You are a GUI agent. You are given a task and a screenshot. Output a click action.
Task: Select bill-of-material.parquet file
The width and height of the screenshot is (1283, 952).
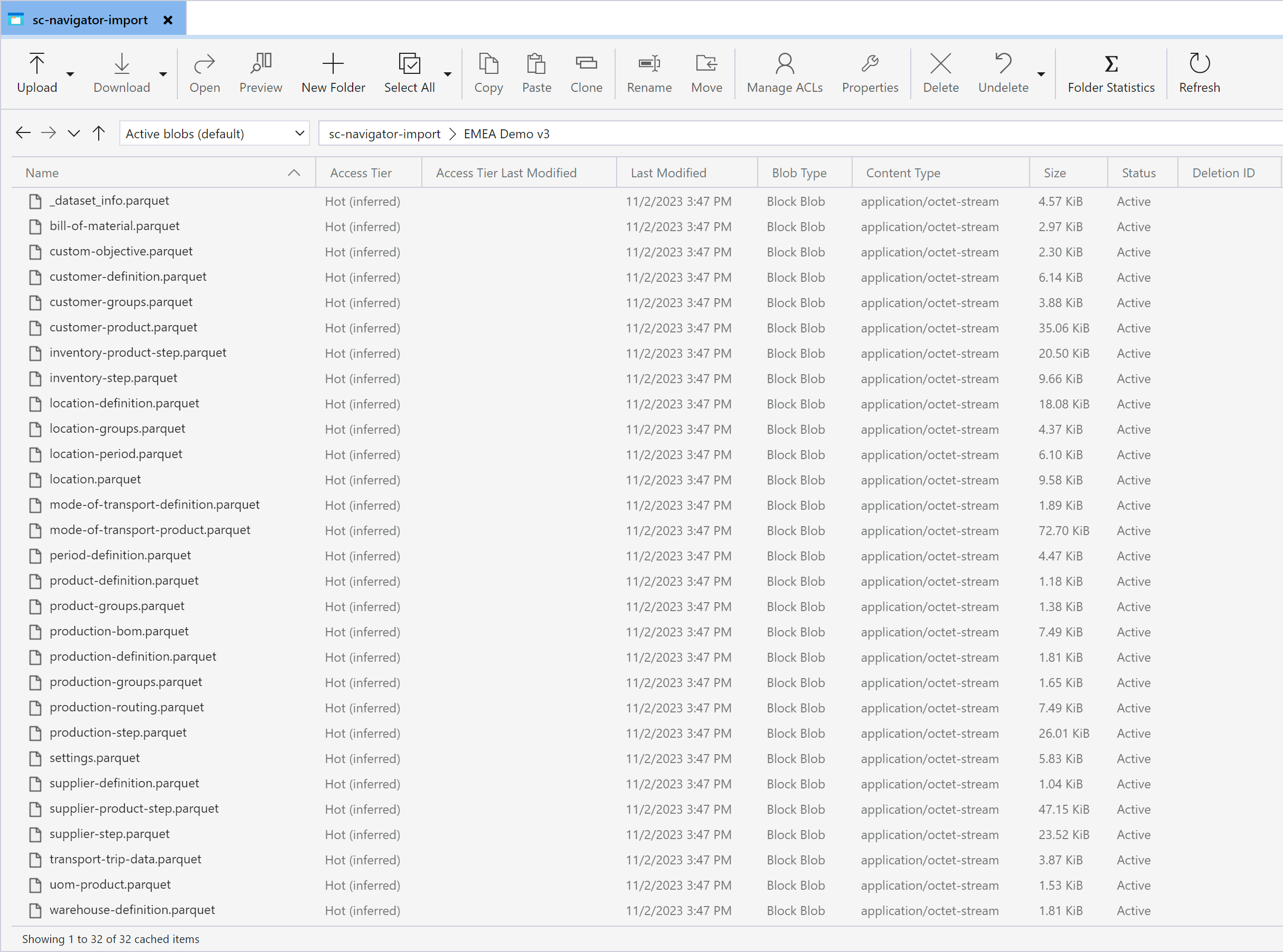click(114, 226)
